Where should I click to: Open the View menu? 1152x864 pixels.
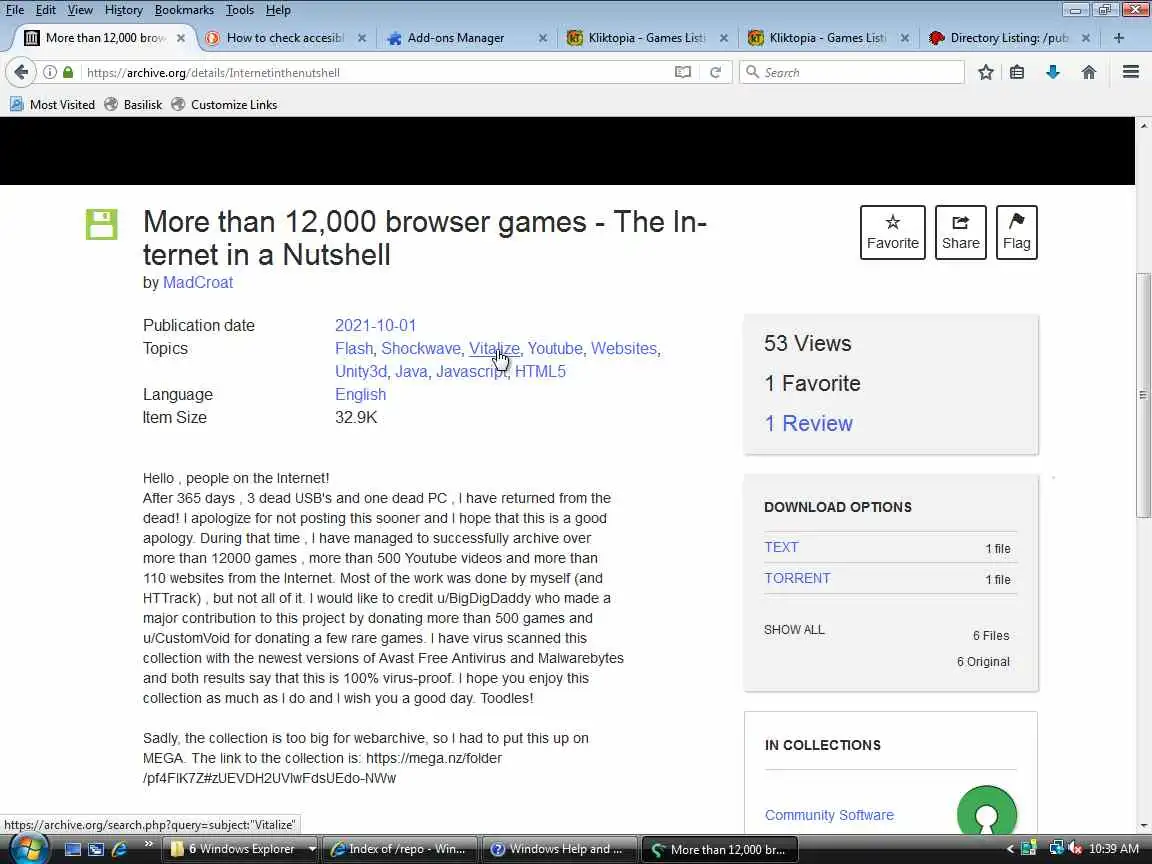click(x=80, y=10)
